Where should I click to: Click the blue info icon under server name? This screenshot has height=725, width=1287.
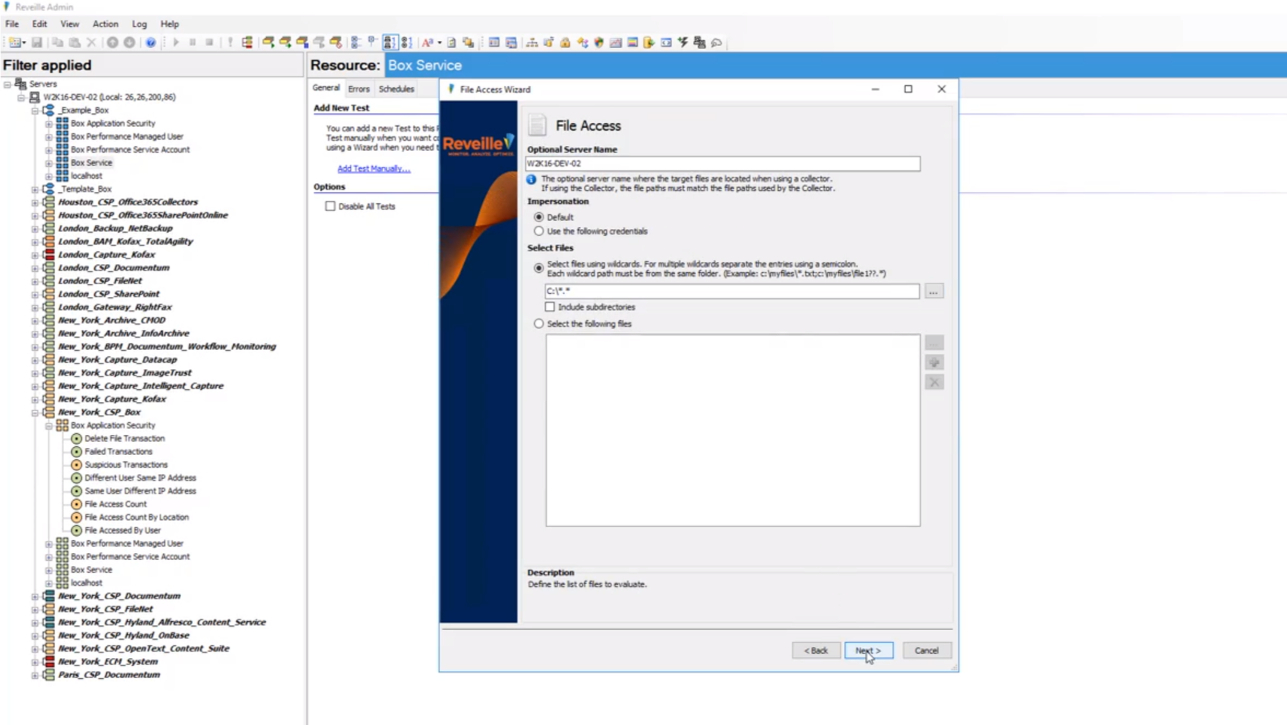pyautogui.click(x=532, y=180)
